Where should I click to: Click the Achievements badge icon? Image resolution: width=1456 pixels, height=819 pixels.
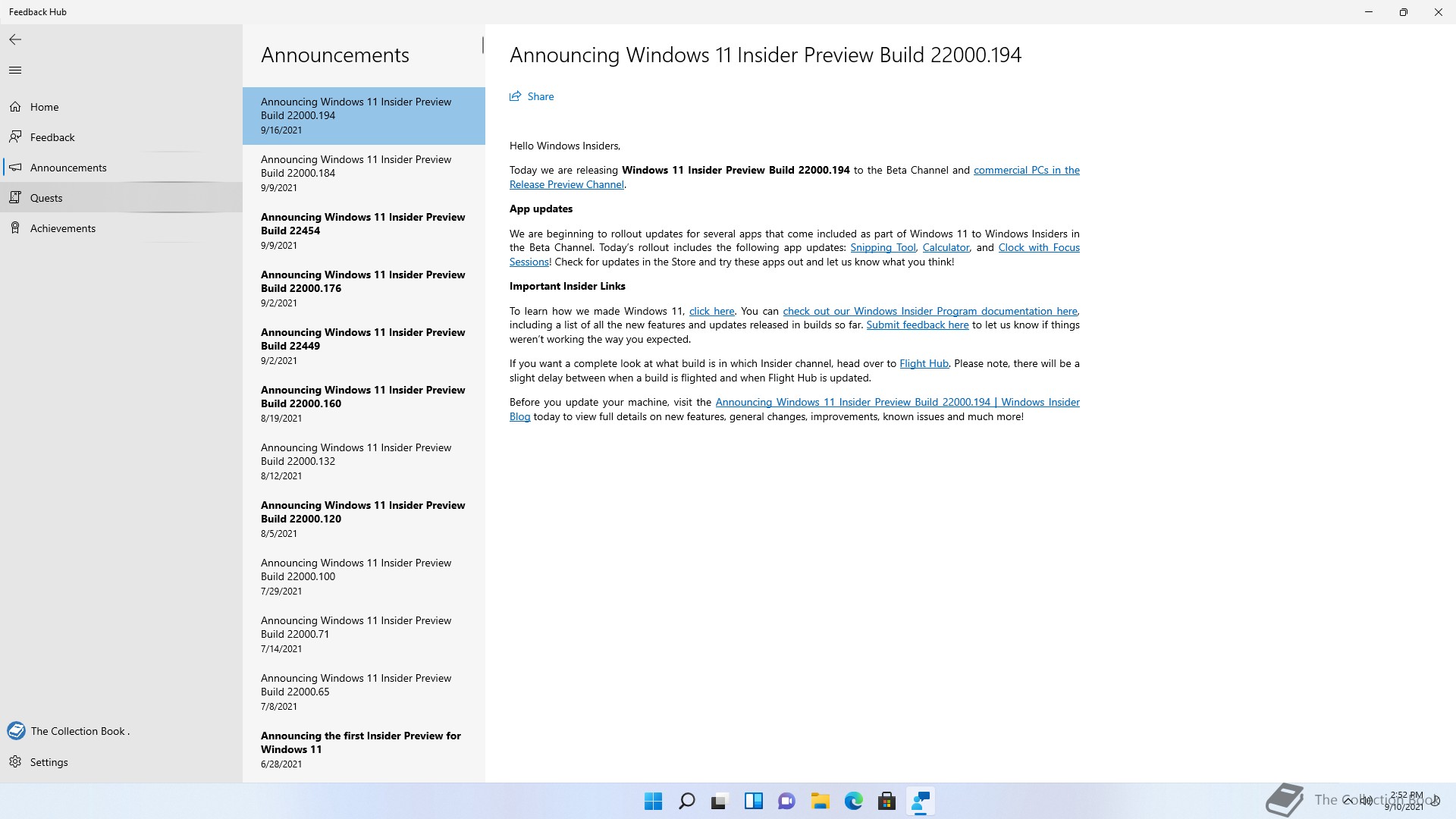pyautogui.click(x=15, y=228)
